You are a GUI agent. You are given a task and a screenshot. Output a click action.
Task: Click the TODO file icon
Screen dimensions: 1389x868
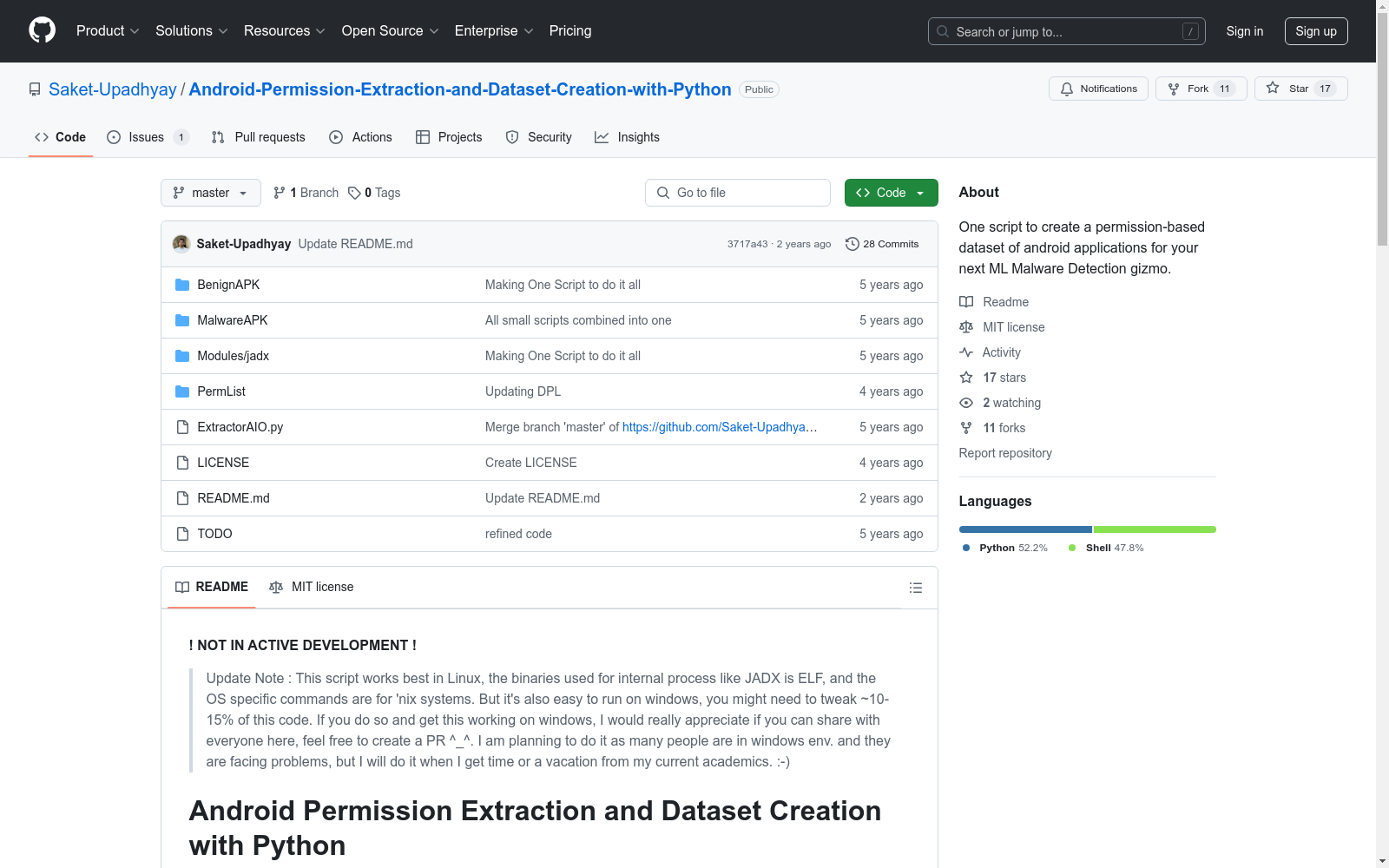click(182, 534)
